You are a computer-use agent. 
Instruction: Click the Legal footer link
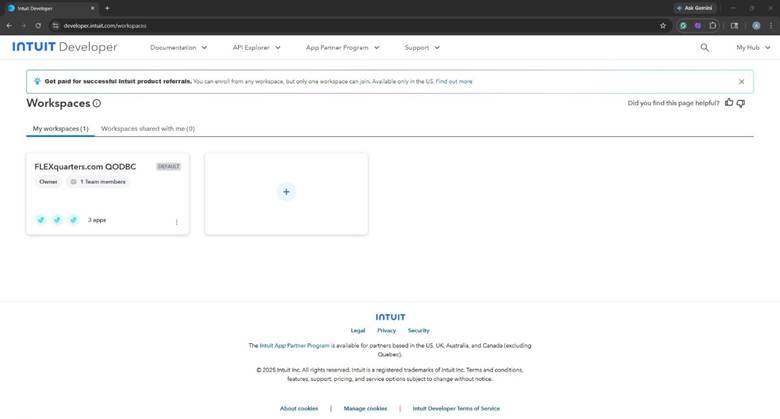pyautogui.click(x=358, y=330)
